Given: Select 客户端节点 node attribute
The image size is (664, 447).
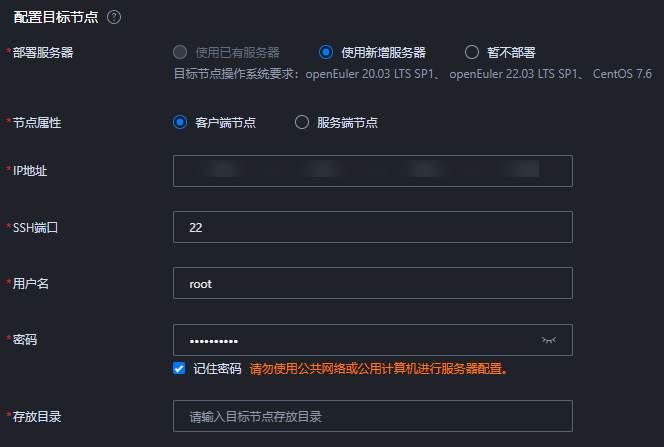Looking at the screenshot, I should pos(180,122).
